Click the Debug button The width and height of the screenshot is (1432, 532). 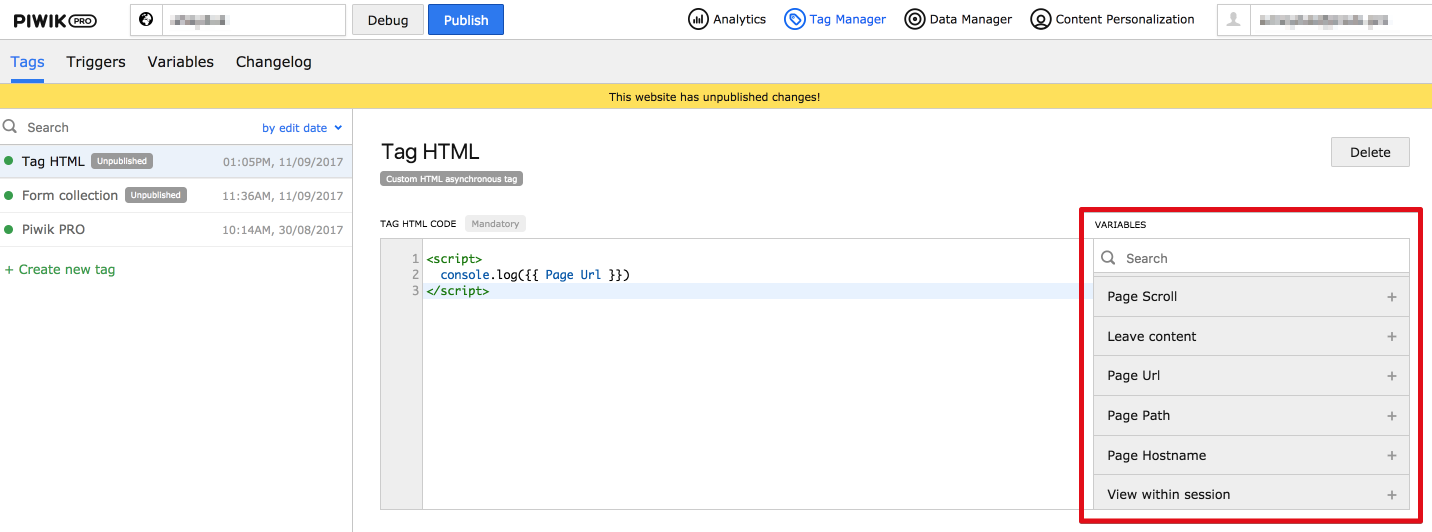[x=388, y=20]
